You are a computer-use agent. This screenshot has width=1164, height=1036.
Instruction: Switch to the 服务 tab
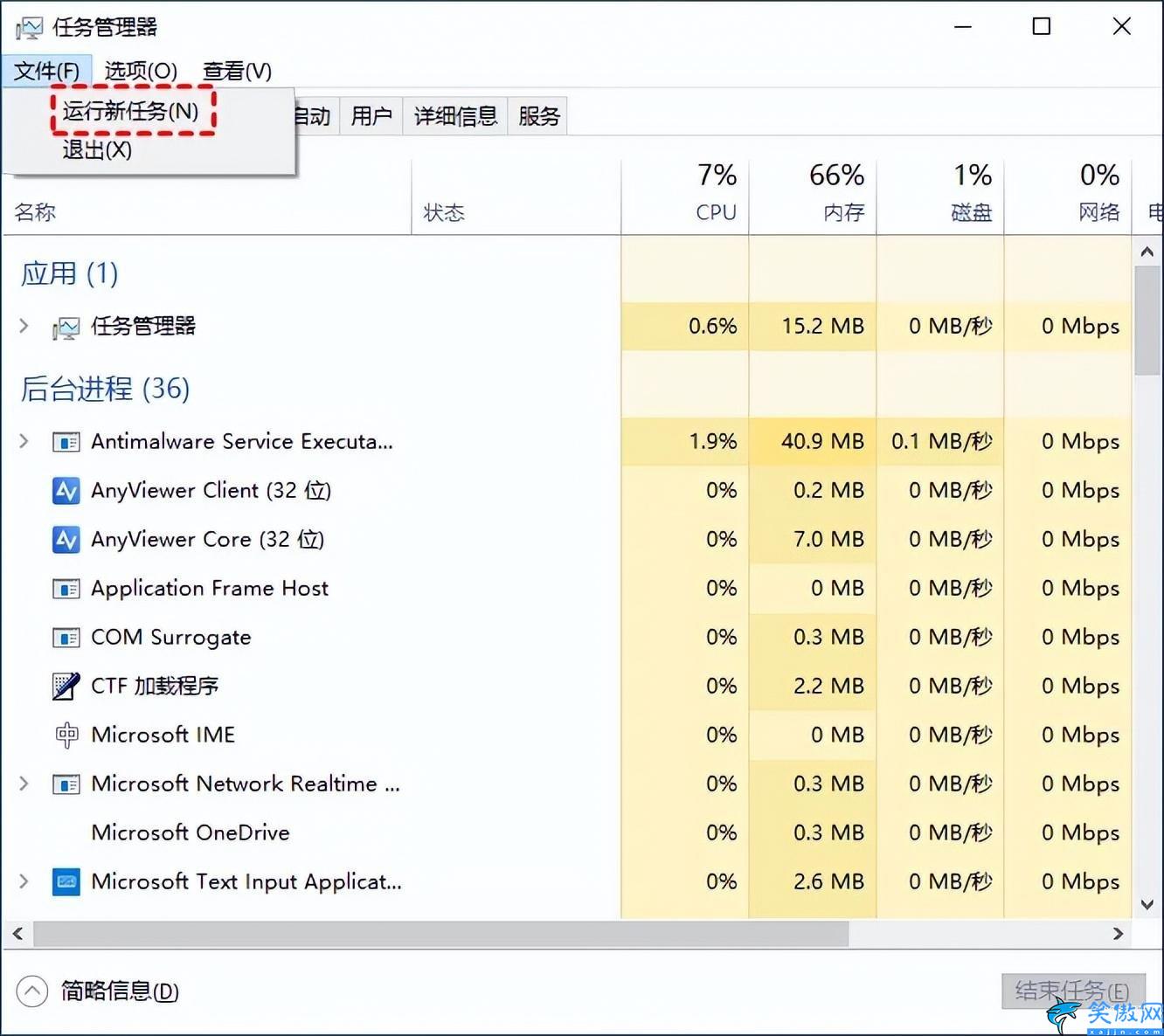538,115
